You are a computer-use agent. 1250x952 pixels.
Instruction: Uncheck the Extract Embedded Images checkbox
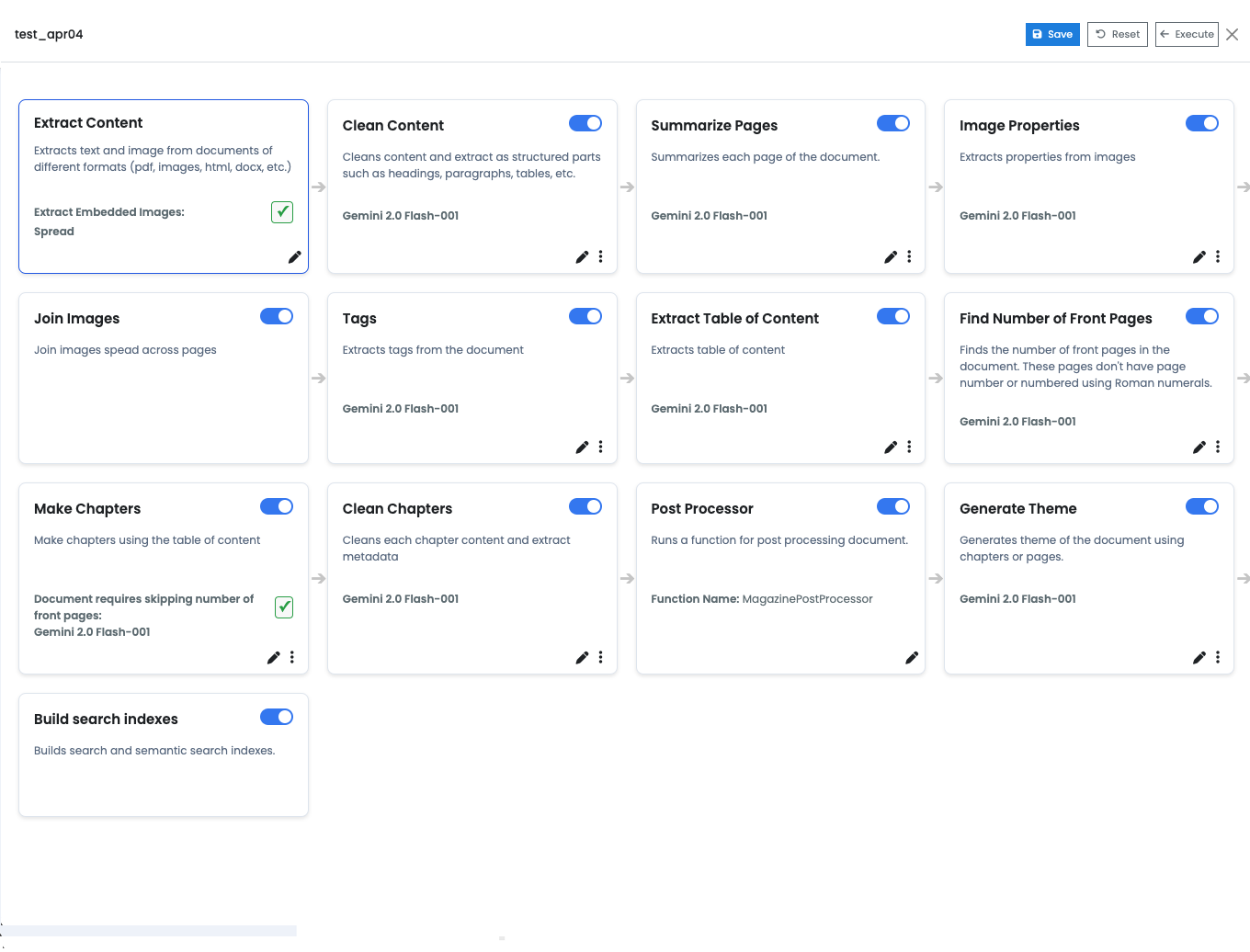[282, 212]
